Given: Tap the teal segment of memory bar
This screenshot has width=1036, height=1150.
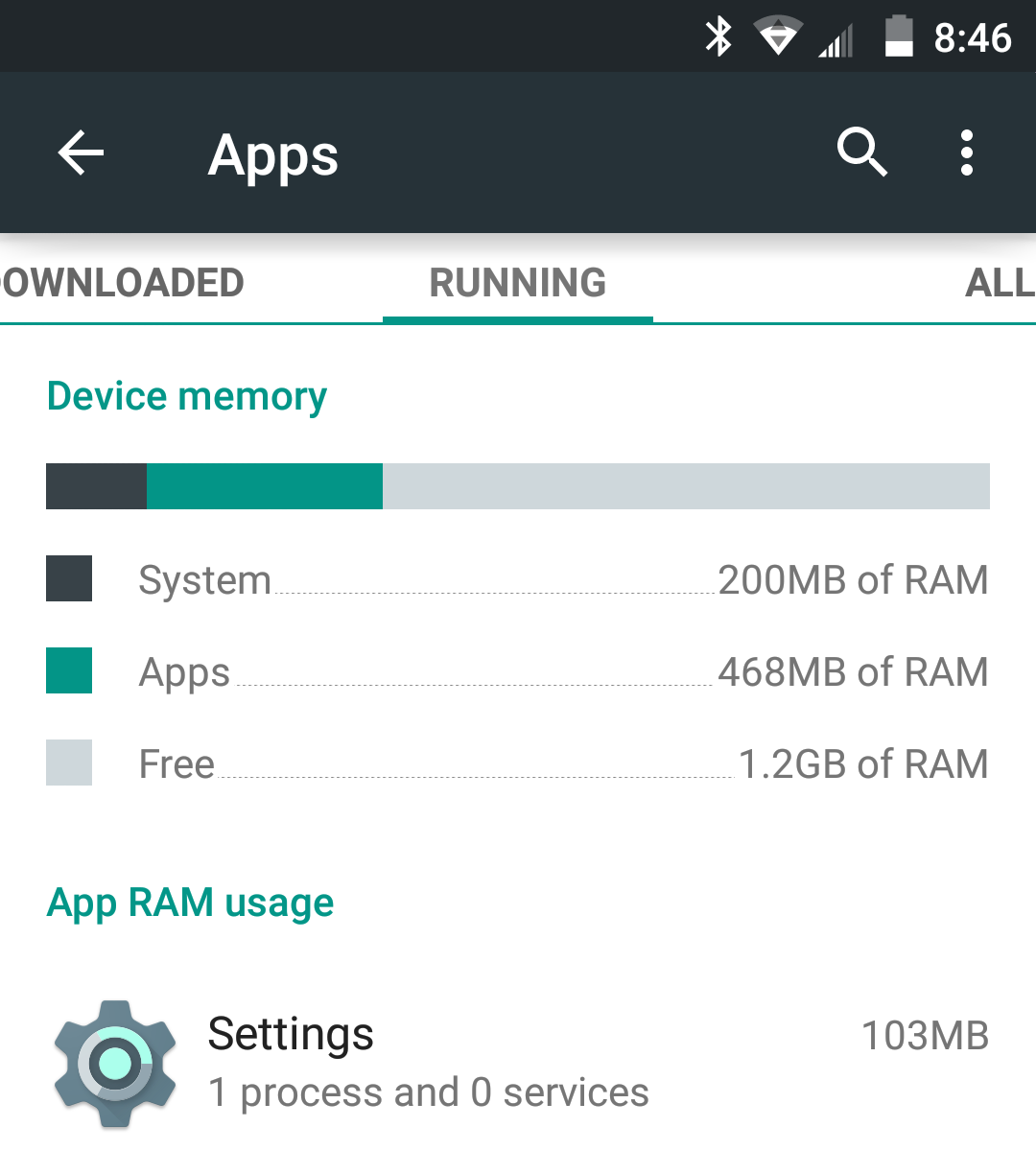Looking at the screenshot, I should tap(265, 486).
